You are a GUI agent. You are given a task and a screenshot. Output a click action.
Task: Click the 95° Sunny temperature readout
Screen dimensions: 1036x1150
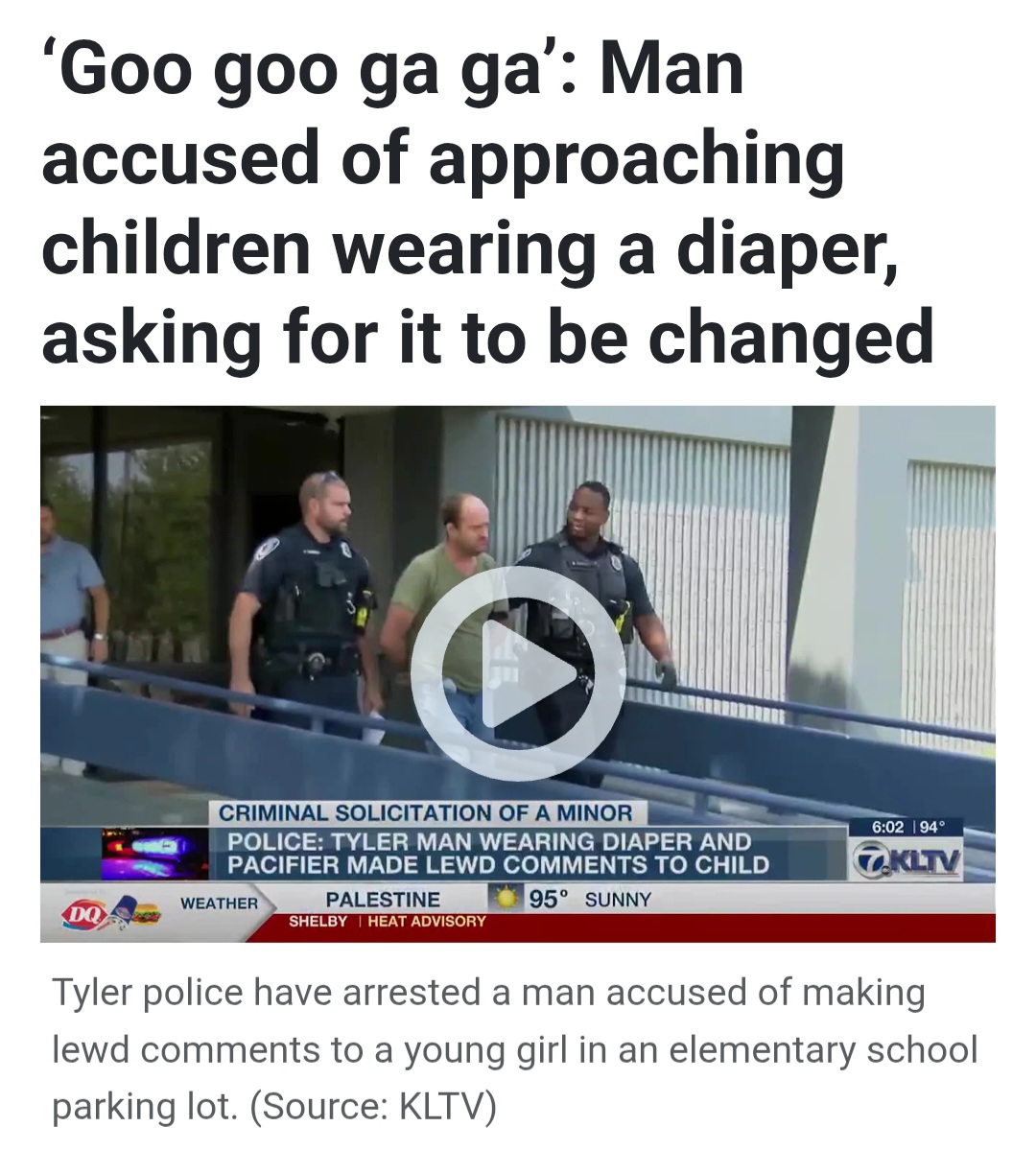pos(590,899)
